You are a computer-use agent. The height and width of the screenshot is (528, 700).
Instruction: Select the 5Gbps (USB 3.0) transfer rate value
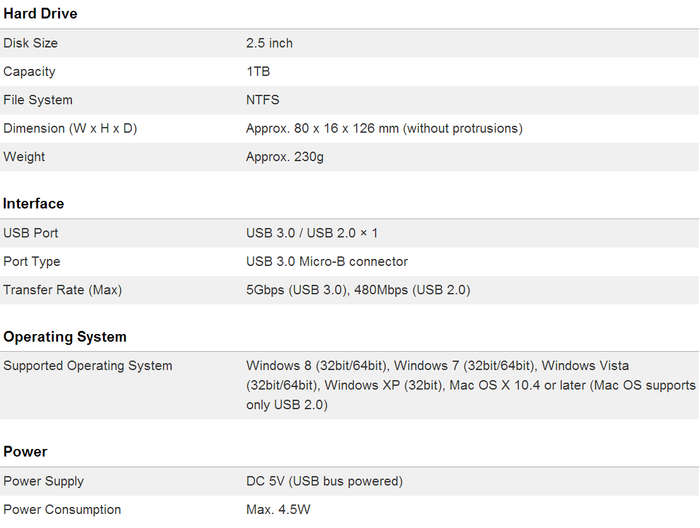(297, 290)
